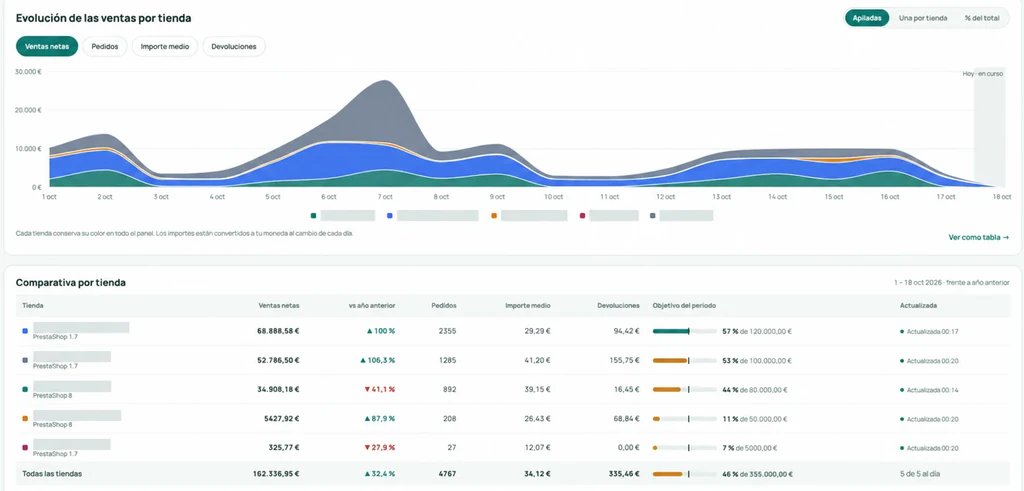Sort by Importe medio column header
Screen dimensions: 1024x491
pyautogui.click(x=528, y=306)
